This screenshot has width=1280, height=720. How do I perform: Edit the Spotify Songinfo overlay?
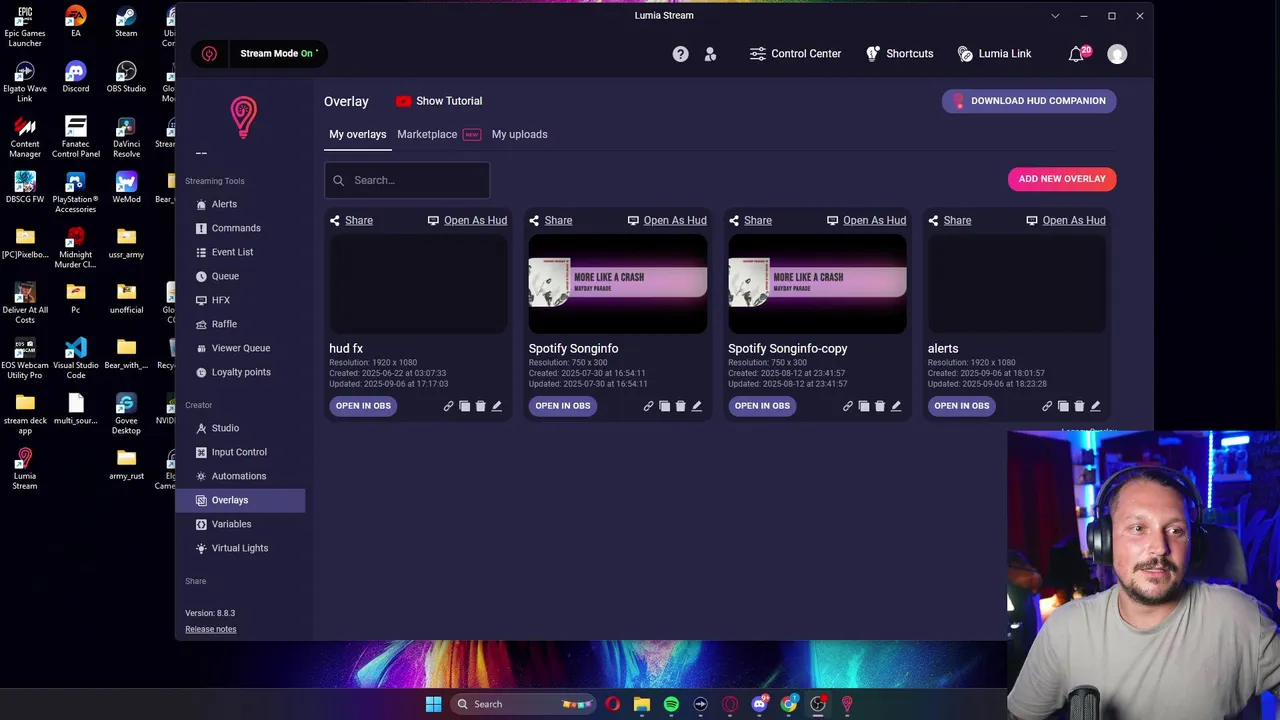(697, 406)
